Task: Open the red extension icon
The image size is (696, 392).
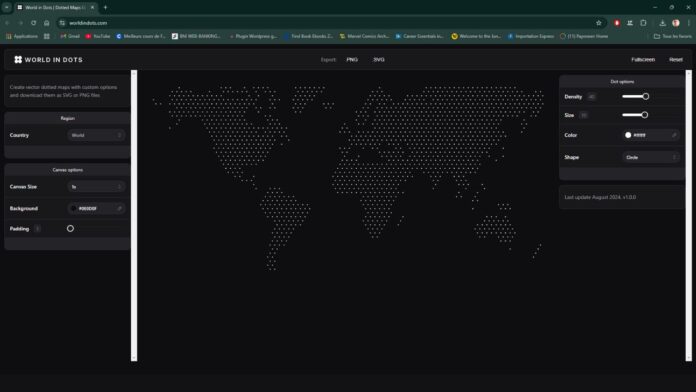Action: click(617, 23)
